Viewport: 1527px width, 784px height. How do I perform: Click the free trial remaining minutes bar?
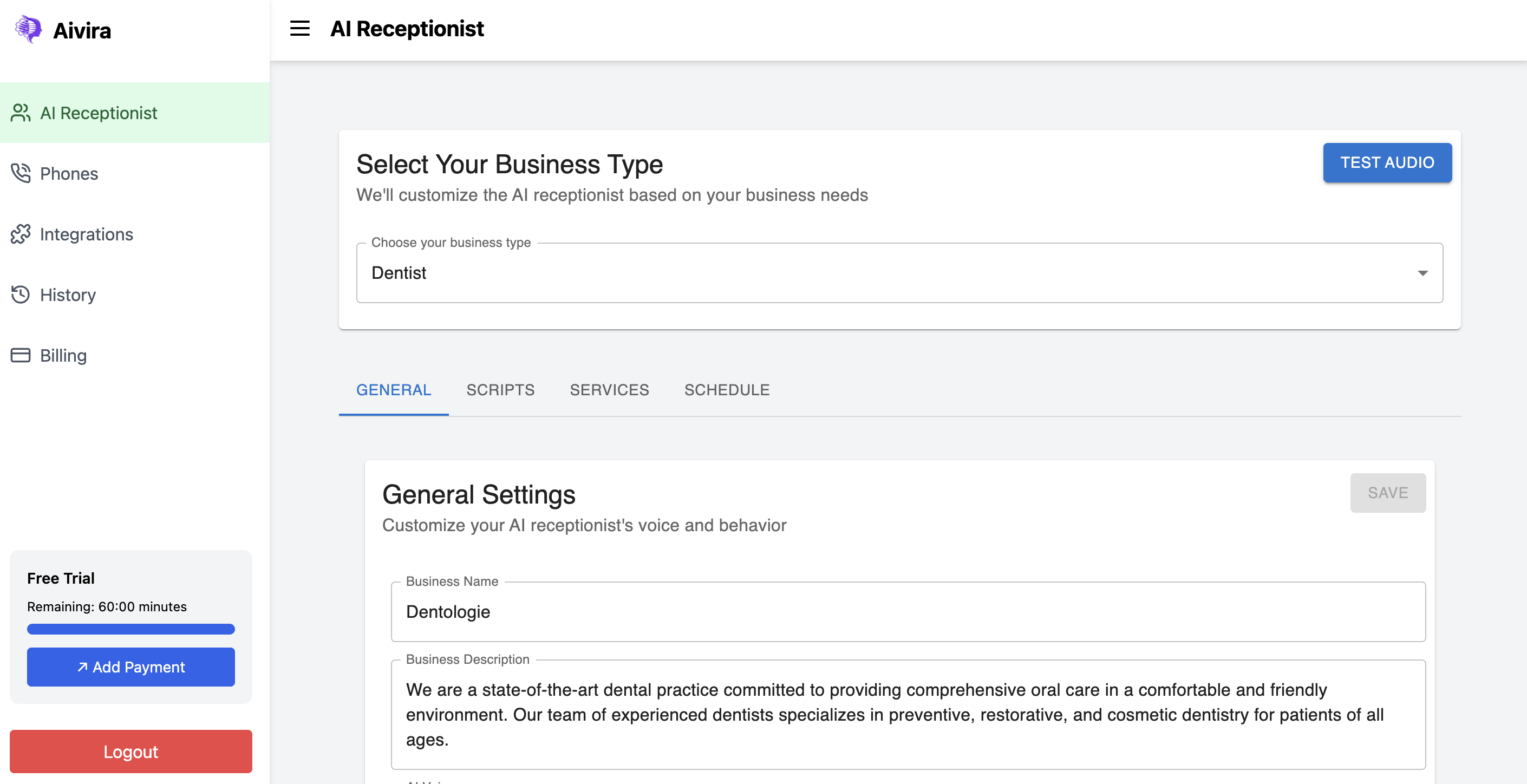click(130, 629)
